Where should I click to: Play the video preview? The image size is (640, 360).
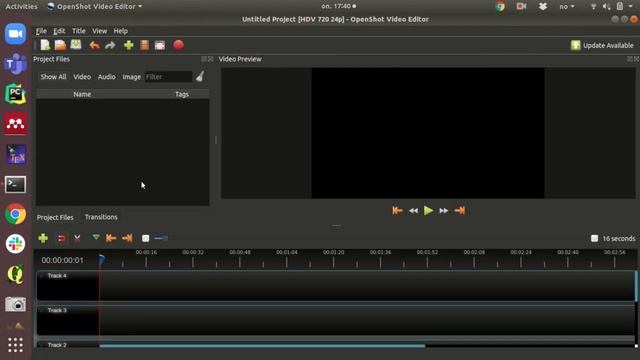pos(428,211)
